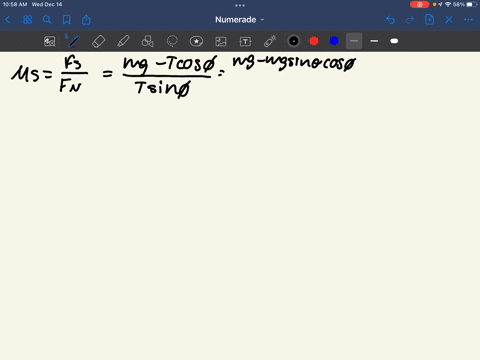Tap the 10:58 AM clock

coord(15,4)
